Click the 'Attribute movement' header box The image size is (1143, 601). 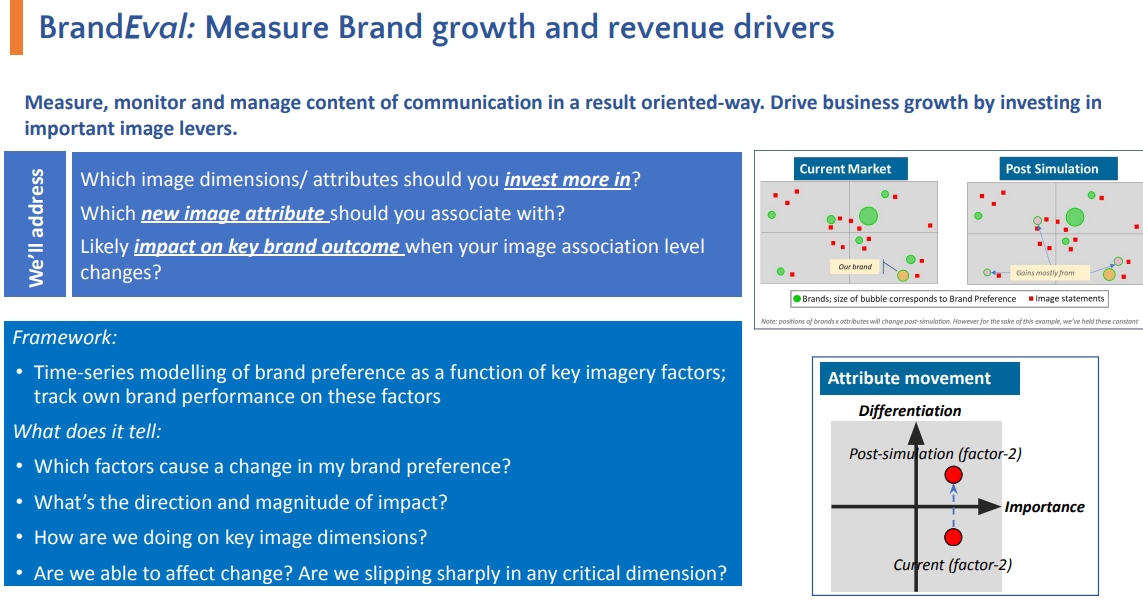click(x=919, y=379)
